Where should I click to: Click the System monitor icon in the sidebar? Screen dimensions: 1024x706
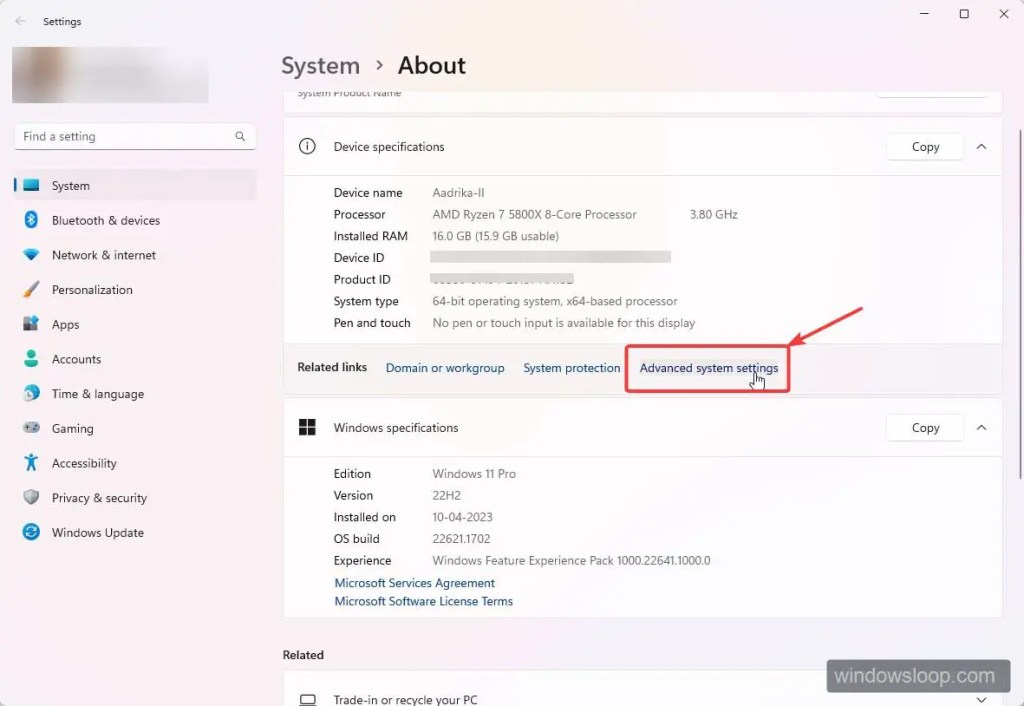(x=31, y=185)
